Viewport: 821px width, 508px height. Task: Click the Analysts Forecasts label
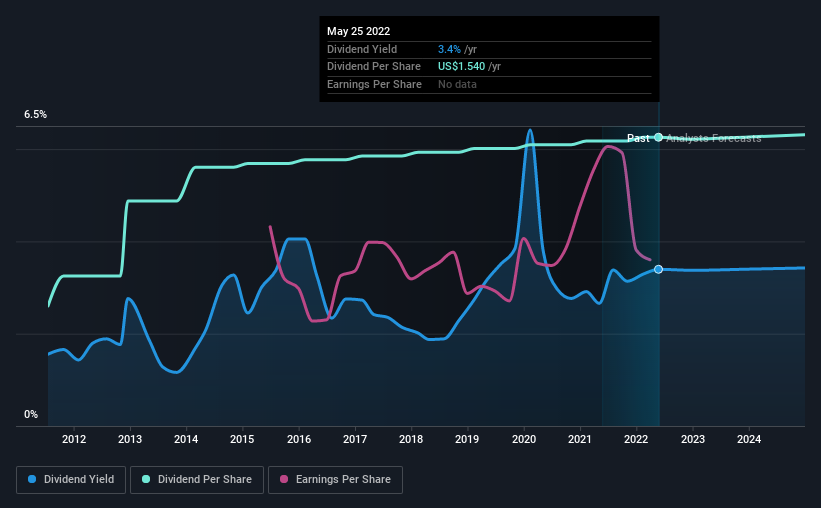714,138
